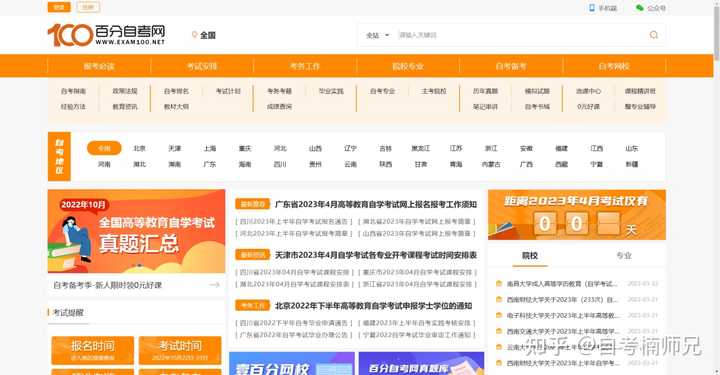Select 云南 region
720x375 pixels.
pyautogui.click(x=350, y=164)
